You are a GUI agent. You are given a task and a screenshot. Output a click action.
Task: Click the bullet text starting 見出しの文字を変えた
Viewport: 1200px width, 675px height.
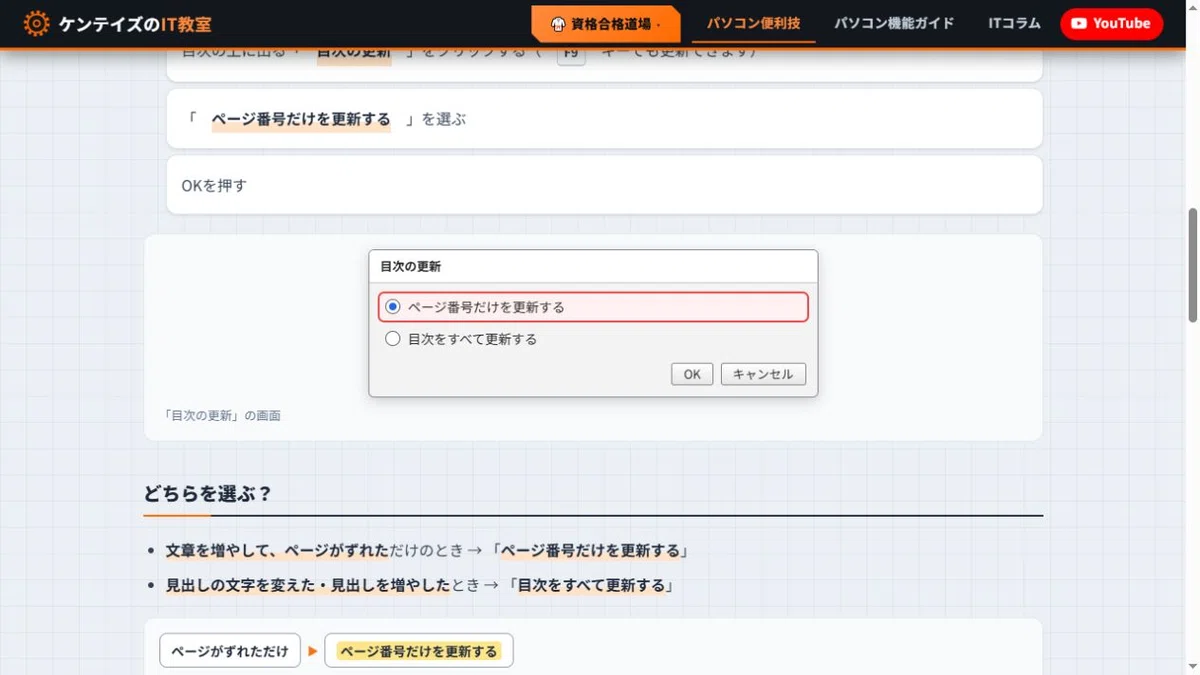420,585
